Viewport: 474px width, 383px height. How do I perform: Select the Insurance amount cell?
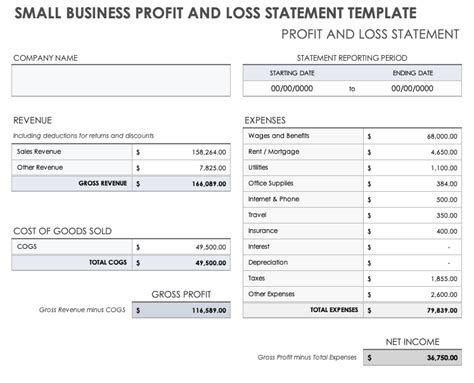(413, 231)
